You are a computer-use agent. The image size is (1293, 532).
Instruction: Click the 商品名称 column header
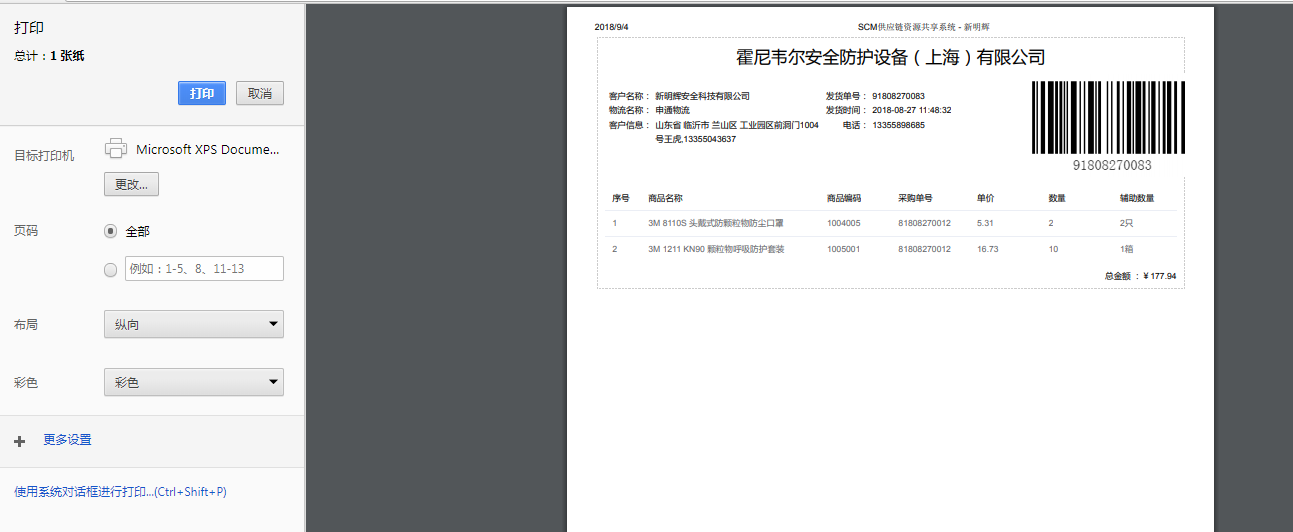[x=665, y=198]
